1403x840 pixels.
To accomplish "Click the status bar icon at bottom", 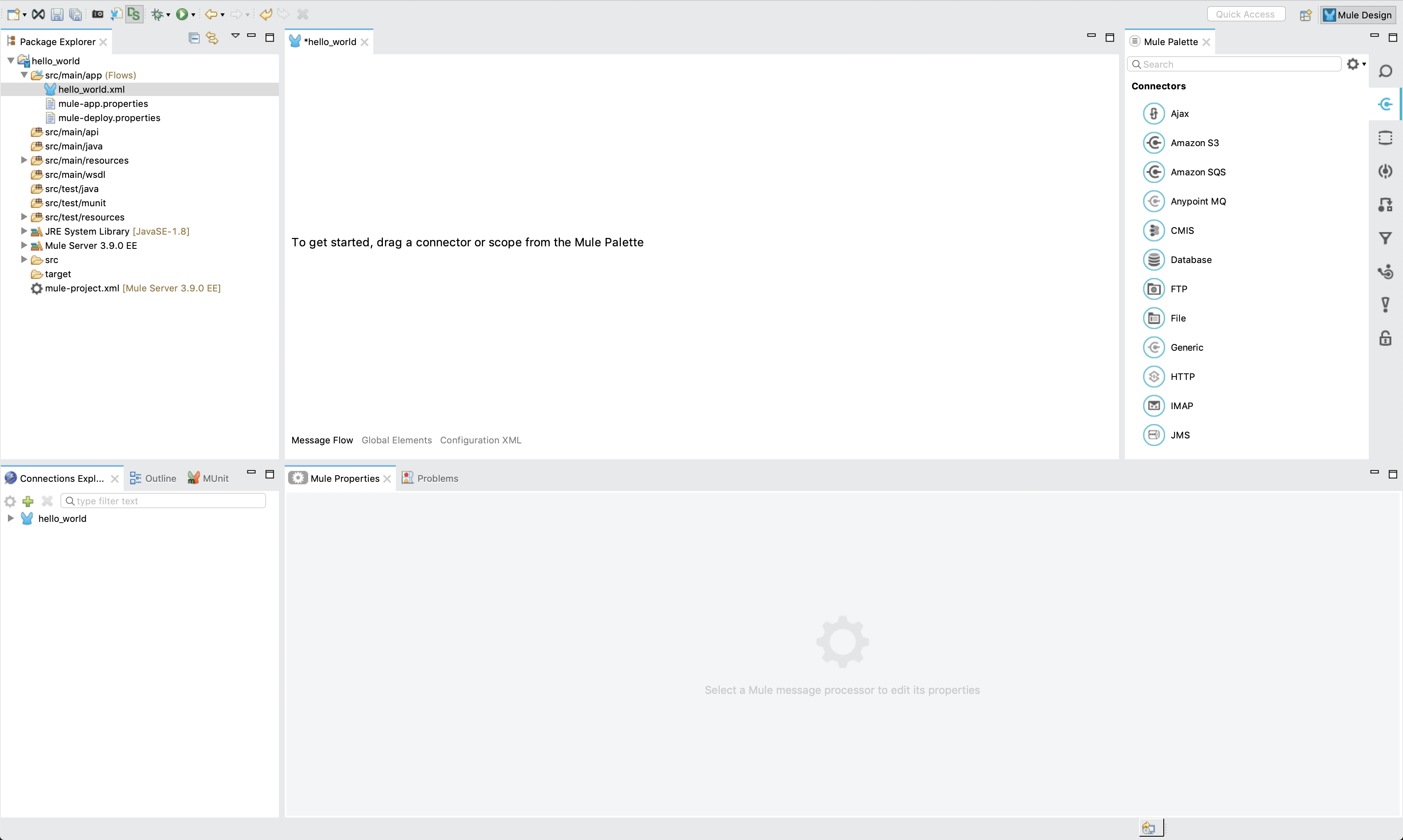I will [1149, 828].
